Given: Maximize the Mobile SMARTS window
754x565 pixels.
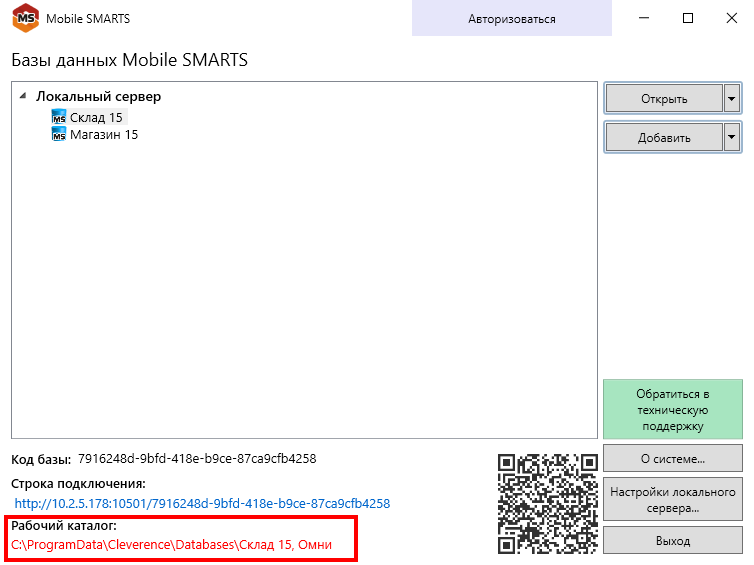Looking at the screenshot, I should tap(688, 18).
